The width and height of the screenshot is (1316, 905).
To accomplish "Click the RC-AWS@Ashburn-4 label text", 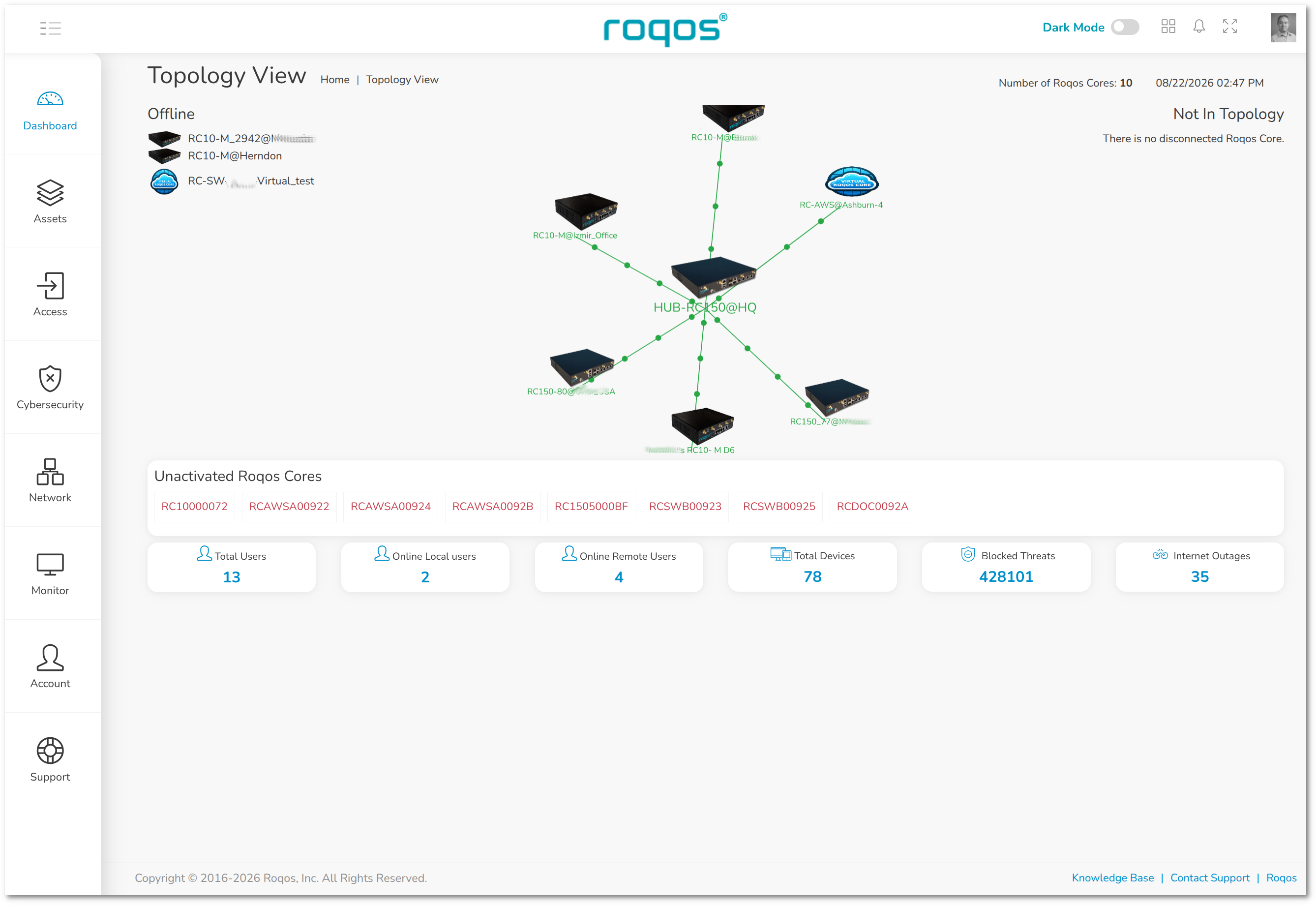I will point(841,205).
